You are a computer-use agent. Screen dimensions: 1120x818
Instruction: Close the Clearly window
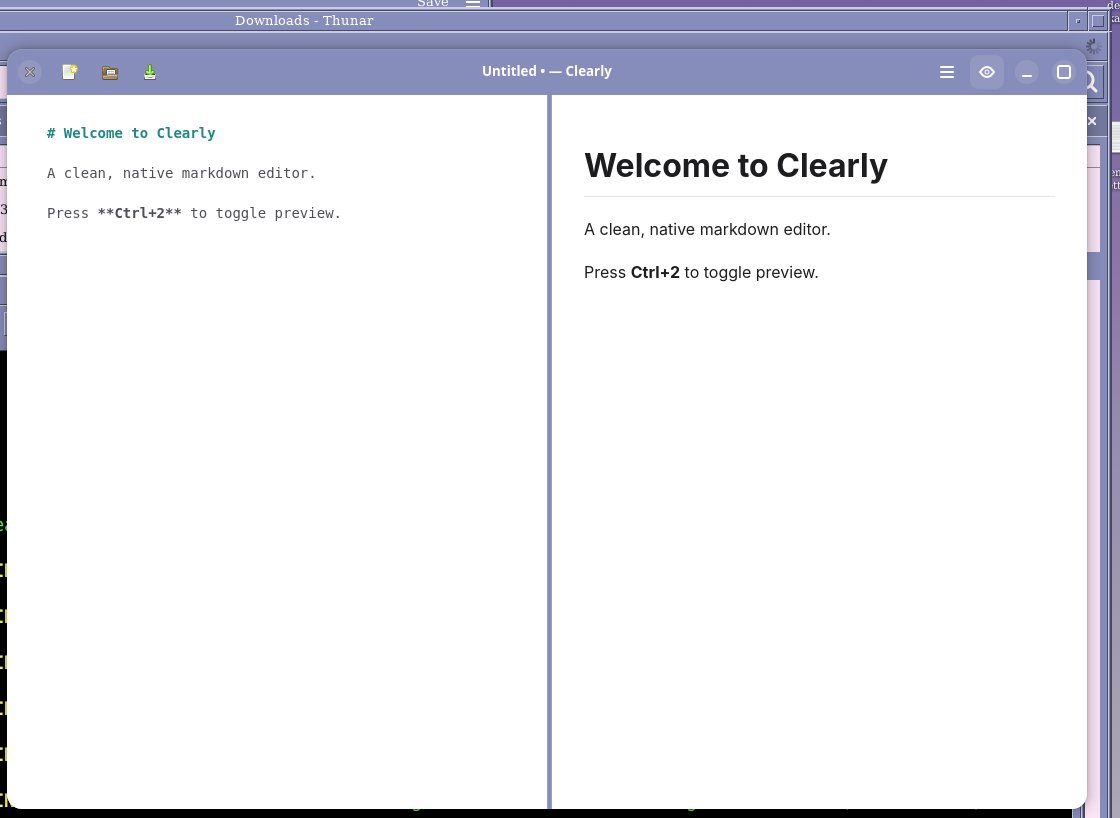30,71
